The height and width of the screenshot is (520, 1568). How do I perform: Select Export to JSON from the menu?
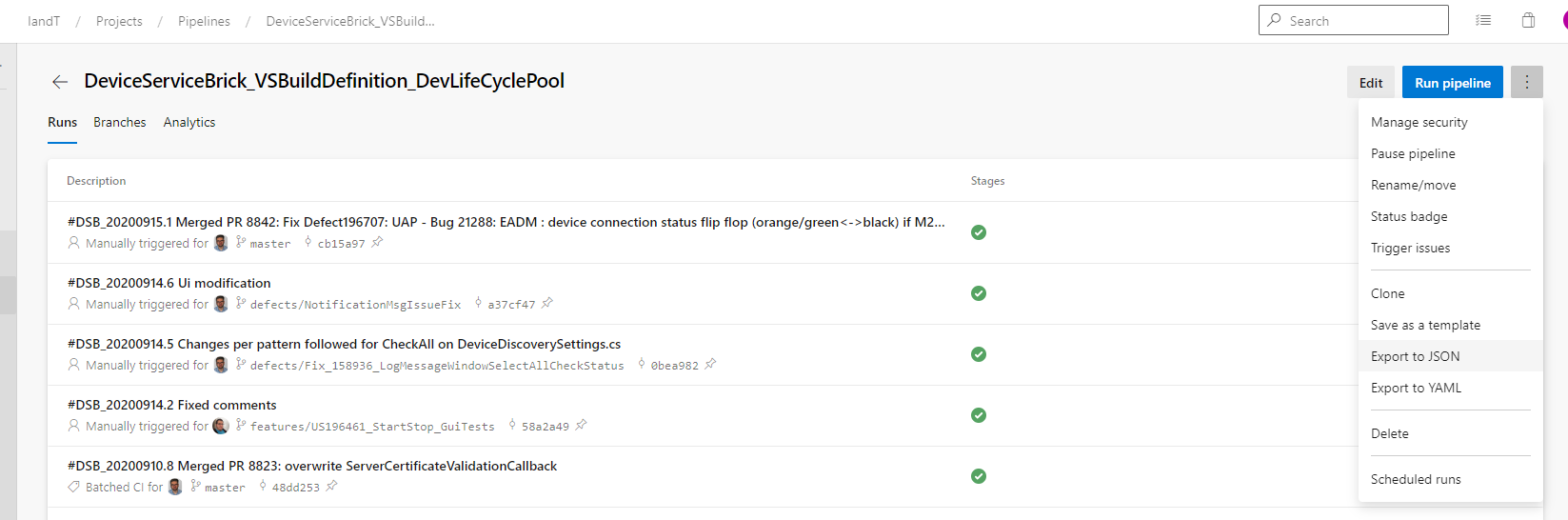[1415, 356]
